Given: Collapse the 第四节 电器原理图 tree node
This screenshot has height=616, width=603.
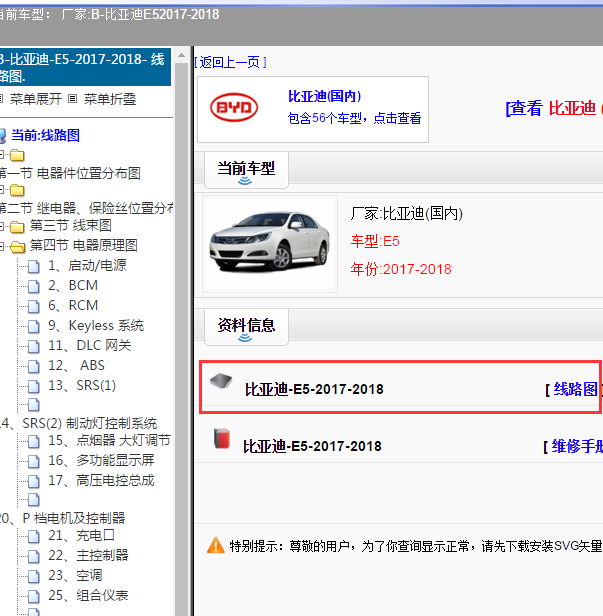Looking at the screenshot, I should [x=2, y=246].
